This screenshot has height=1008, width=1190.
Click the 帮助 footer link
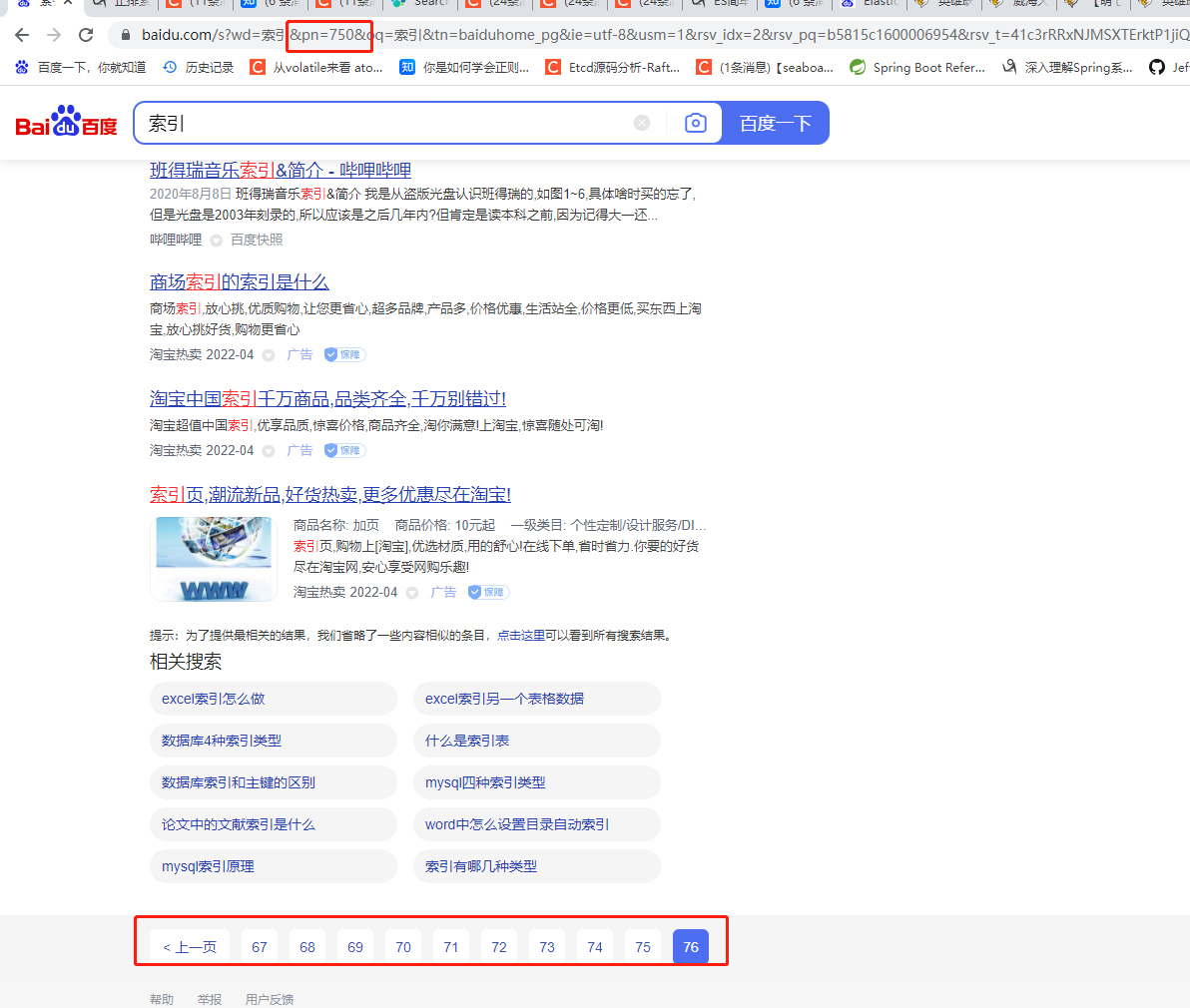click(162, 1000)
